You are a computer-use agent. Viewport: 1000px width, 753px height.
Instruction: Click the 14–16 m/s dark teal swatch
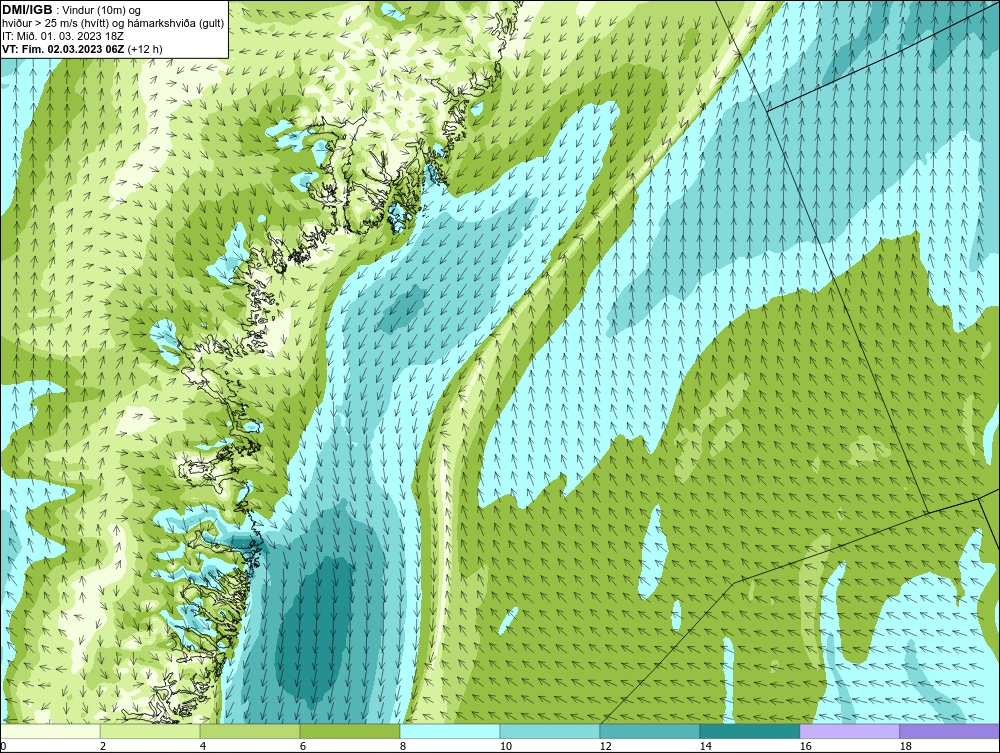pyautogui.click(x=750, y=731)
